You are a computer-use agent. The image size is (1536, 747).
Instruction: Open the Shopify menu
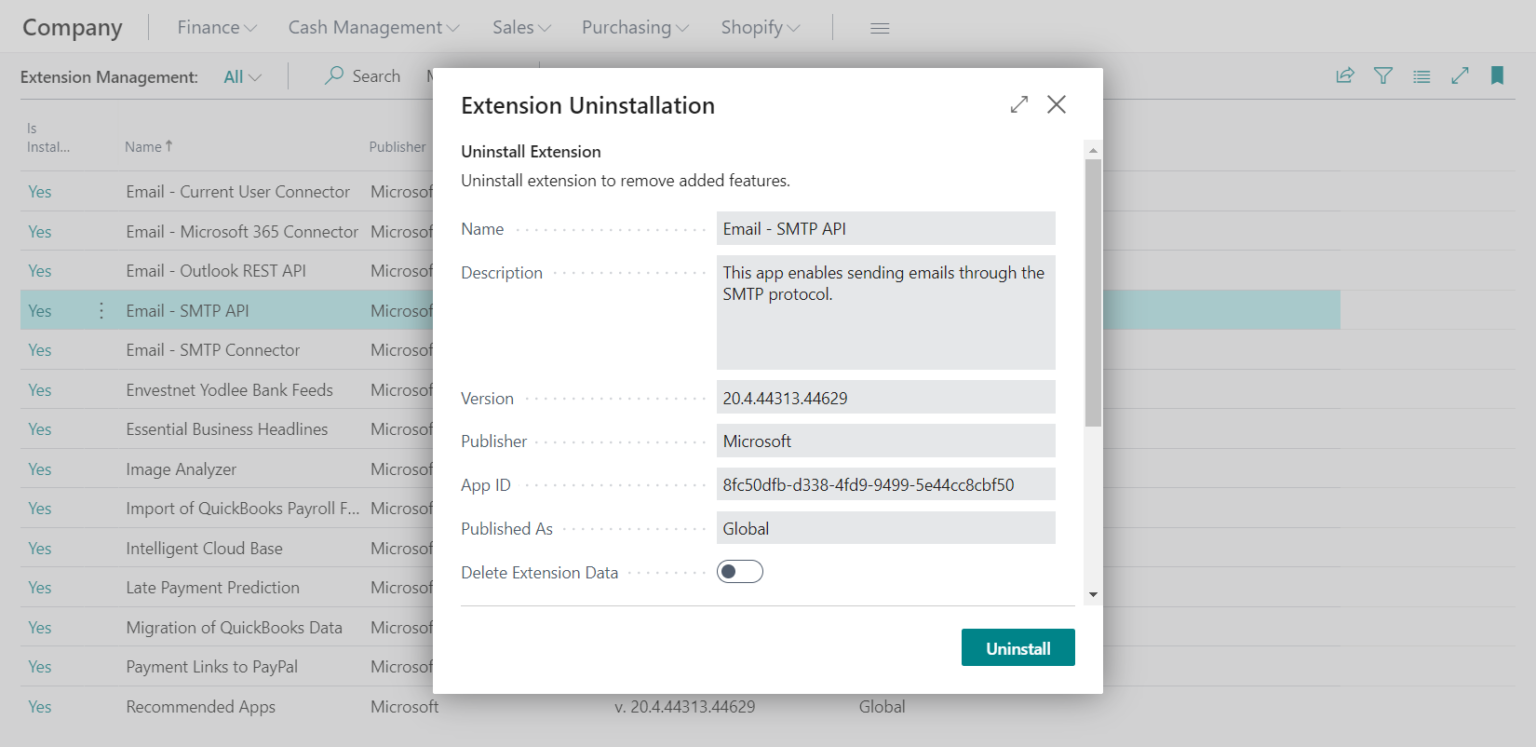[760, 27]
